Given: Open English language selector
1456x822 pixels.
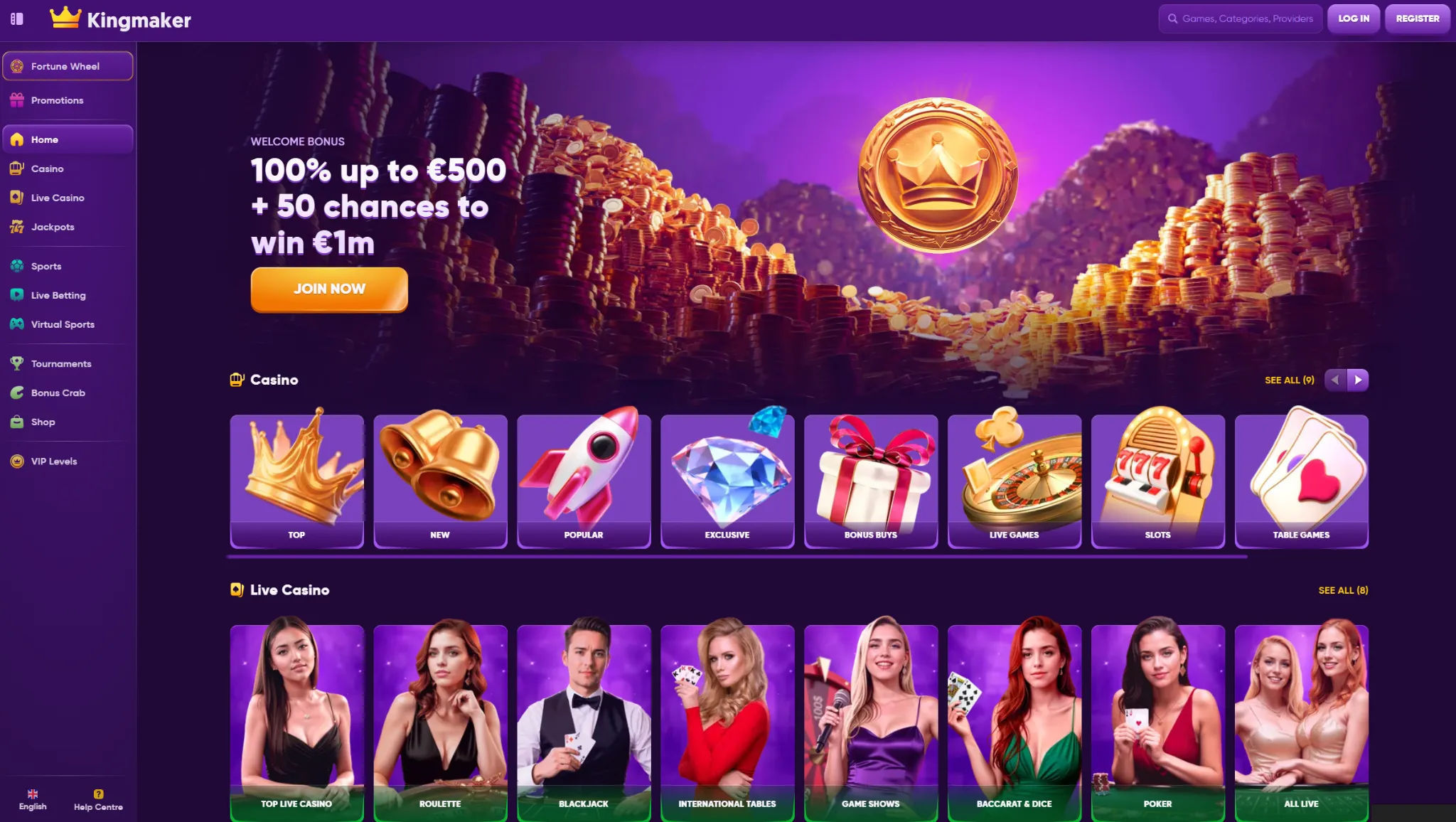Looking at the screenshot, I should [x=33, y=800].
